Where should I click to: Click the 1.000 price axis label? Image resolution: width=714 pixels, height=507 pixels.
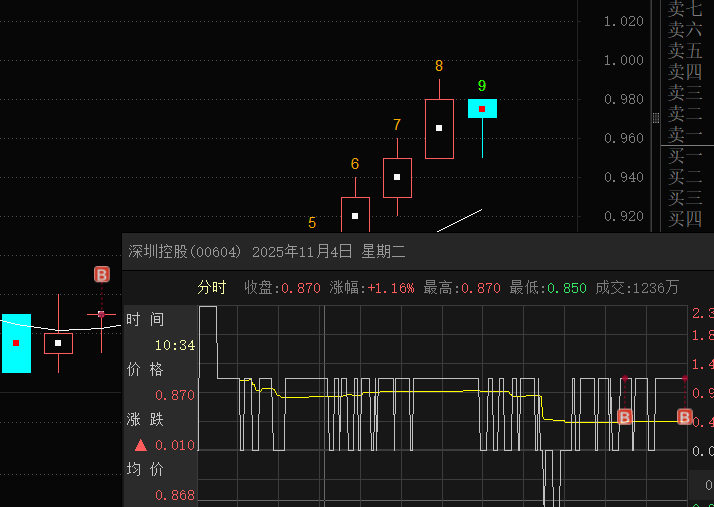coord(623,60)
